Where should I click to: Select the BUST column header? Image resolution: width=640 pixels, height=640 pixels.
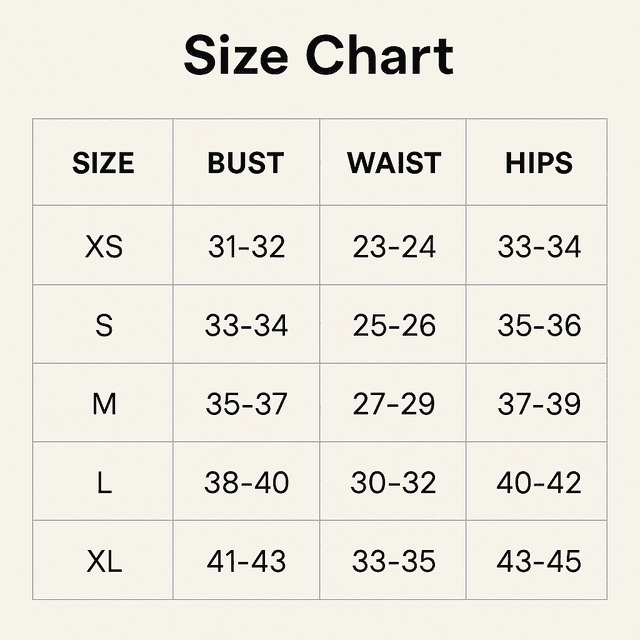[246, 163]
